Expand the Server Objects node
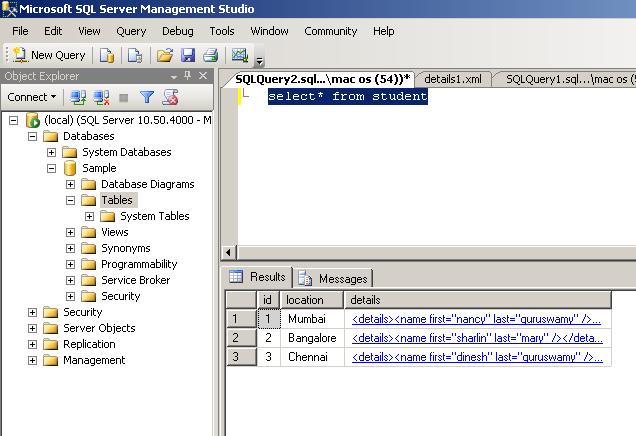This screenshot has width=636, height=436. point(32,329)
